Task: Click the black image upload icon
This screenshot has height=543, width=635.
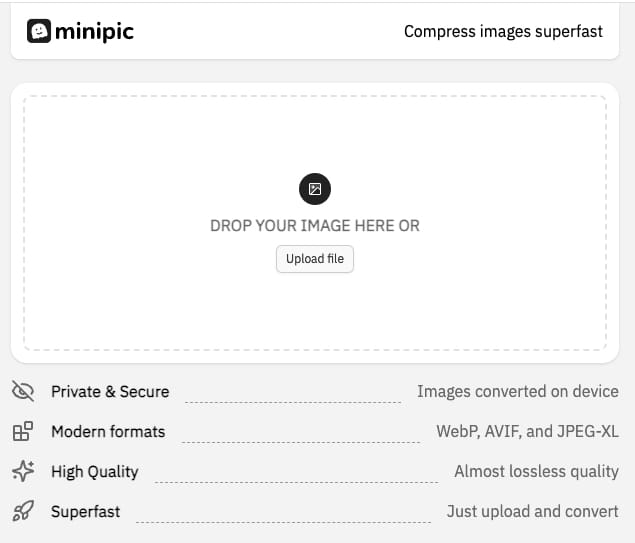Action: (x=315, y=189)
